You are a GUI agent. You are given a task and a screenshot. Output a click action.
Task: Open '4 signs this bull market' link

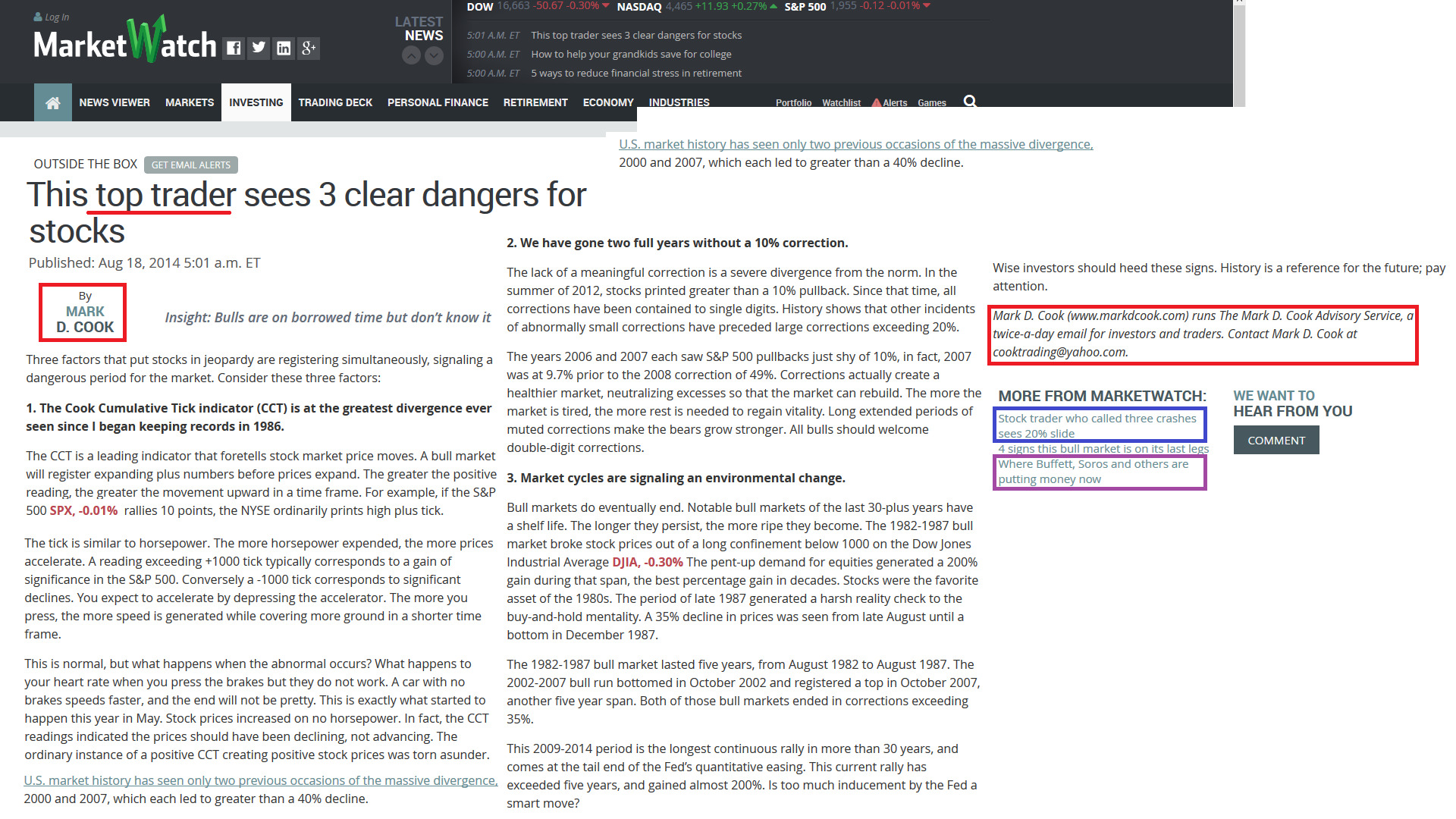1103,448
